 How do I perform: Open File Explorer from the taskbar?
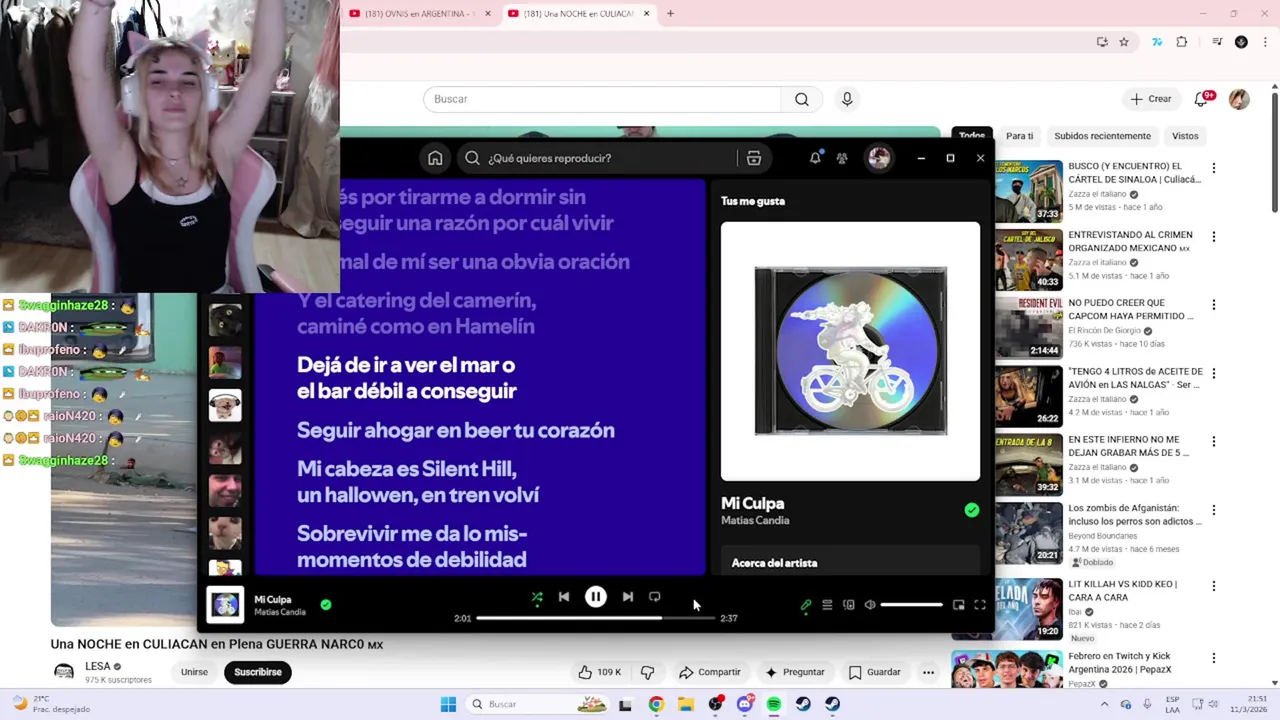tap(685, 704)
